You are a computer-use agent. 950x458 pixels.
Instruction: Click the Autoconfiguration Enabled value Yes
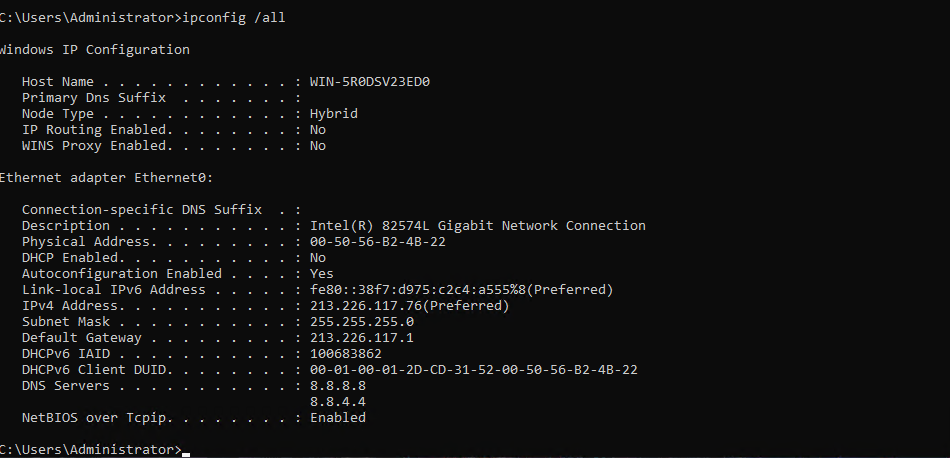[x=322, y=274]
